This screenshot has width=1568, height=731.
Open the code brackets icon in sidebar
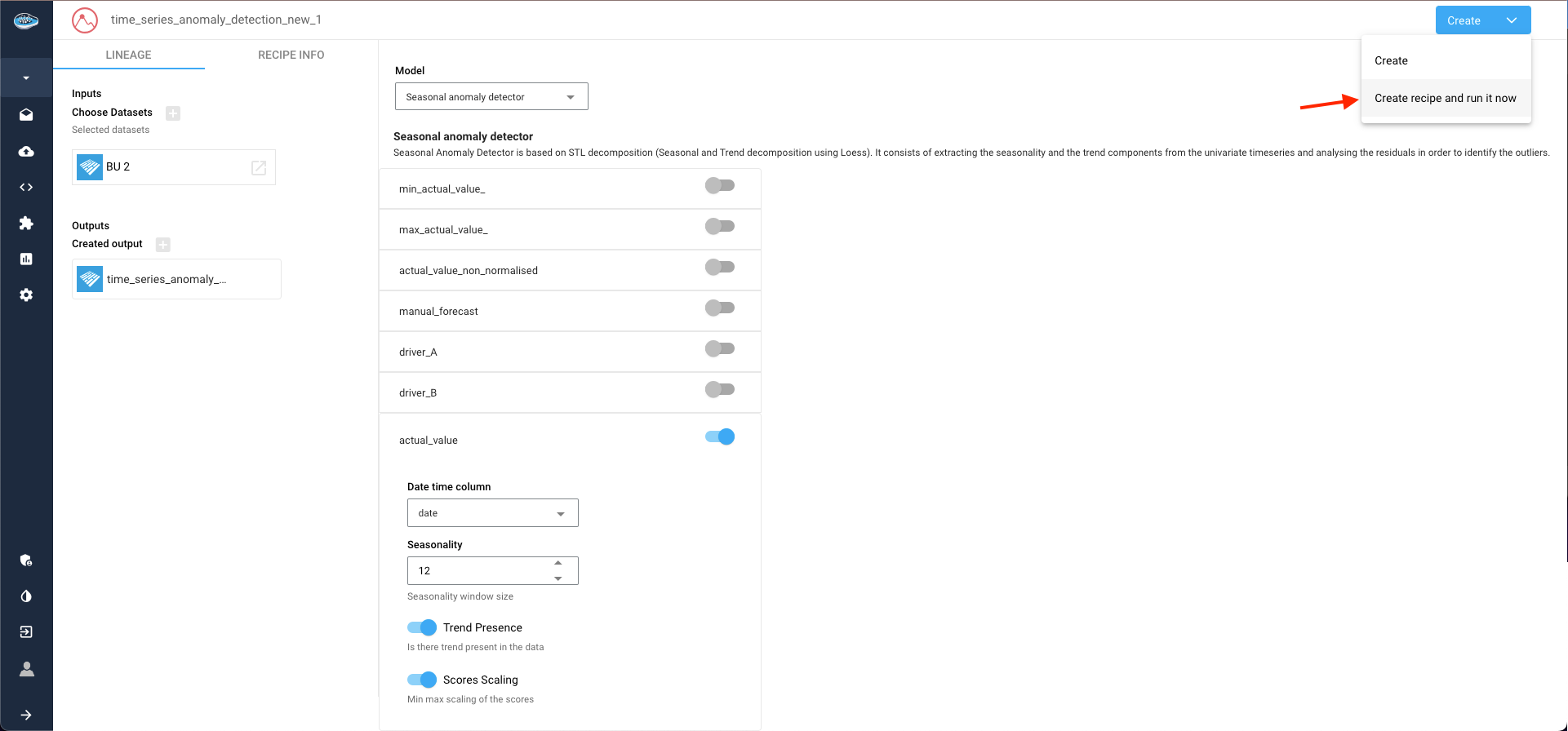(x=26, y=188)
